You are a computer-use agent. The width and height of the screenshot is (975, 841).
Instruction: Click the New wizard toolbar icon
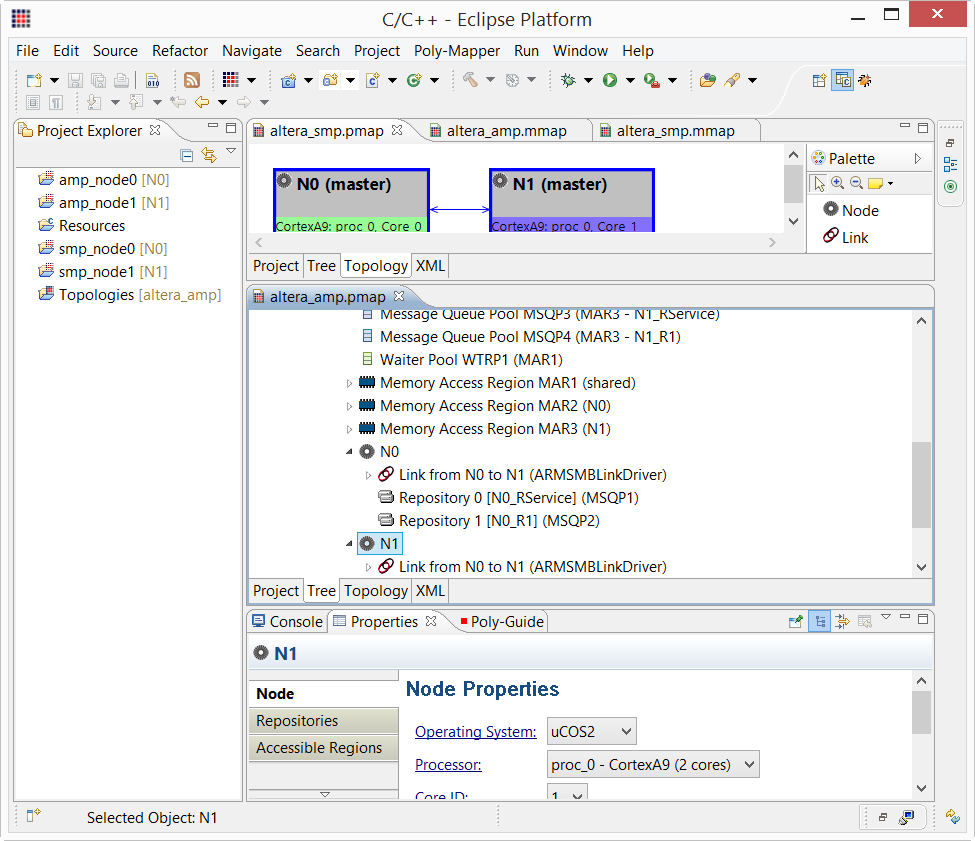(34, 80)
